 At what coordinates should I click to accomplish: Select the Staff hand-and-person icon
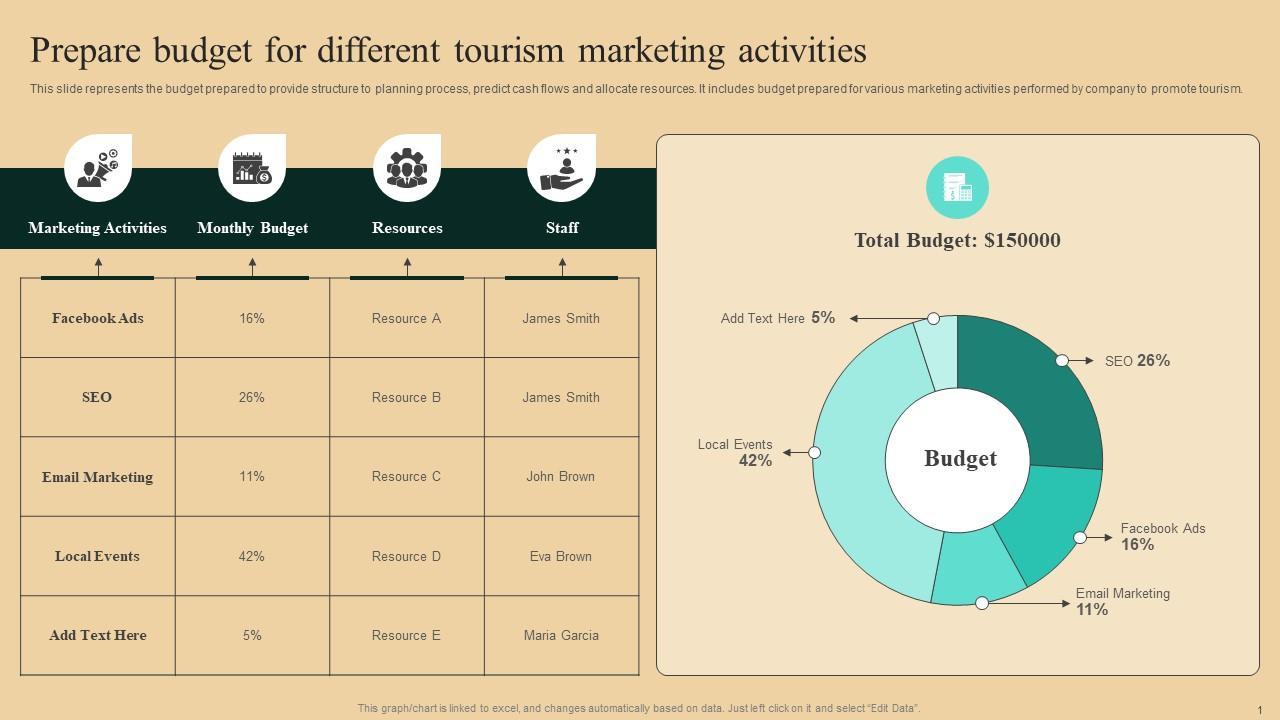[x=561, y=168]
